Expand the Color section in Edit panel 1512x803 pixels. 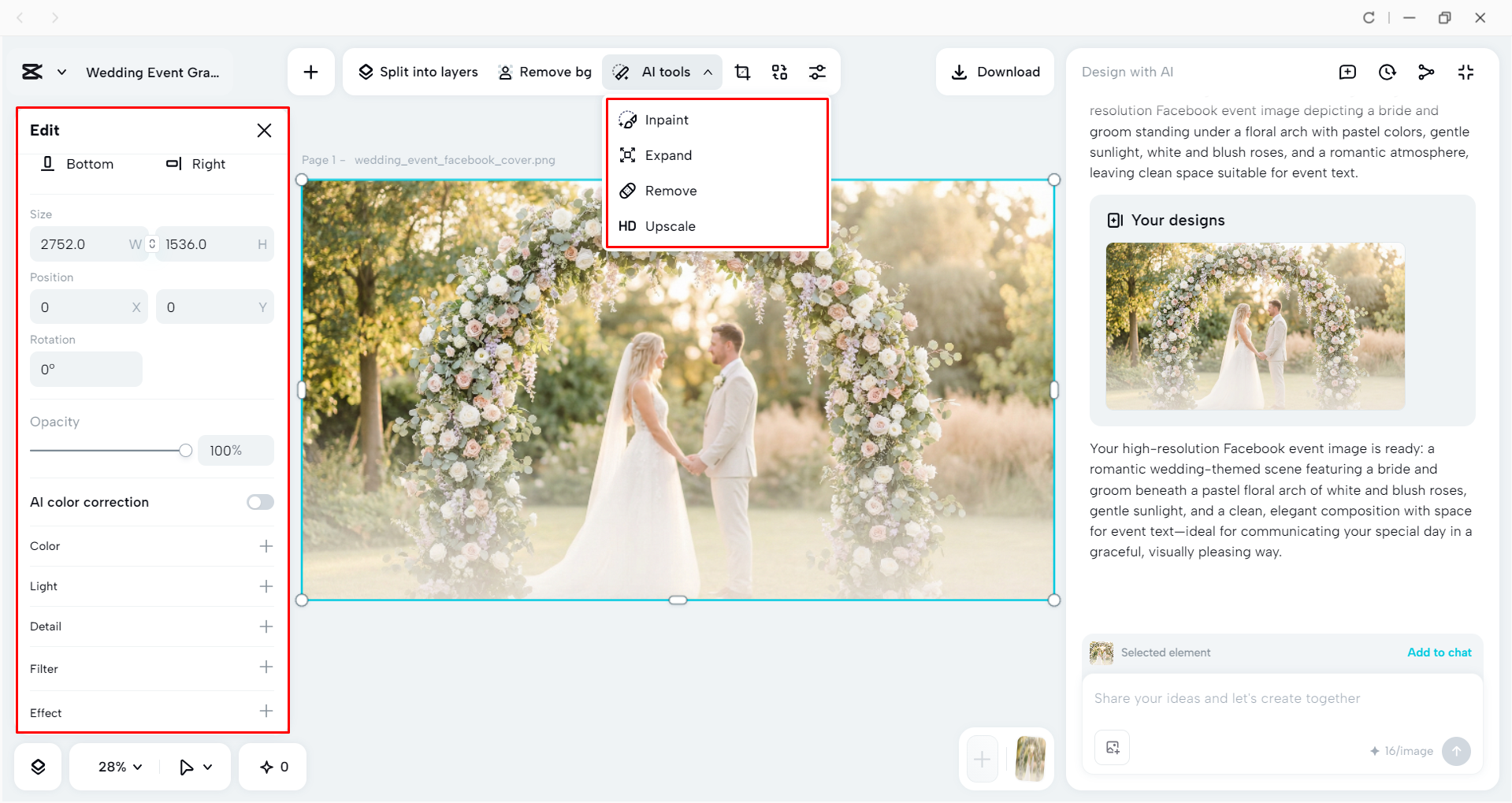[x=266, y=546]
